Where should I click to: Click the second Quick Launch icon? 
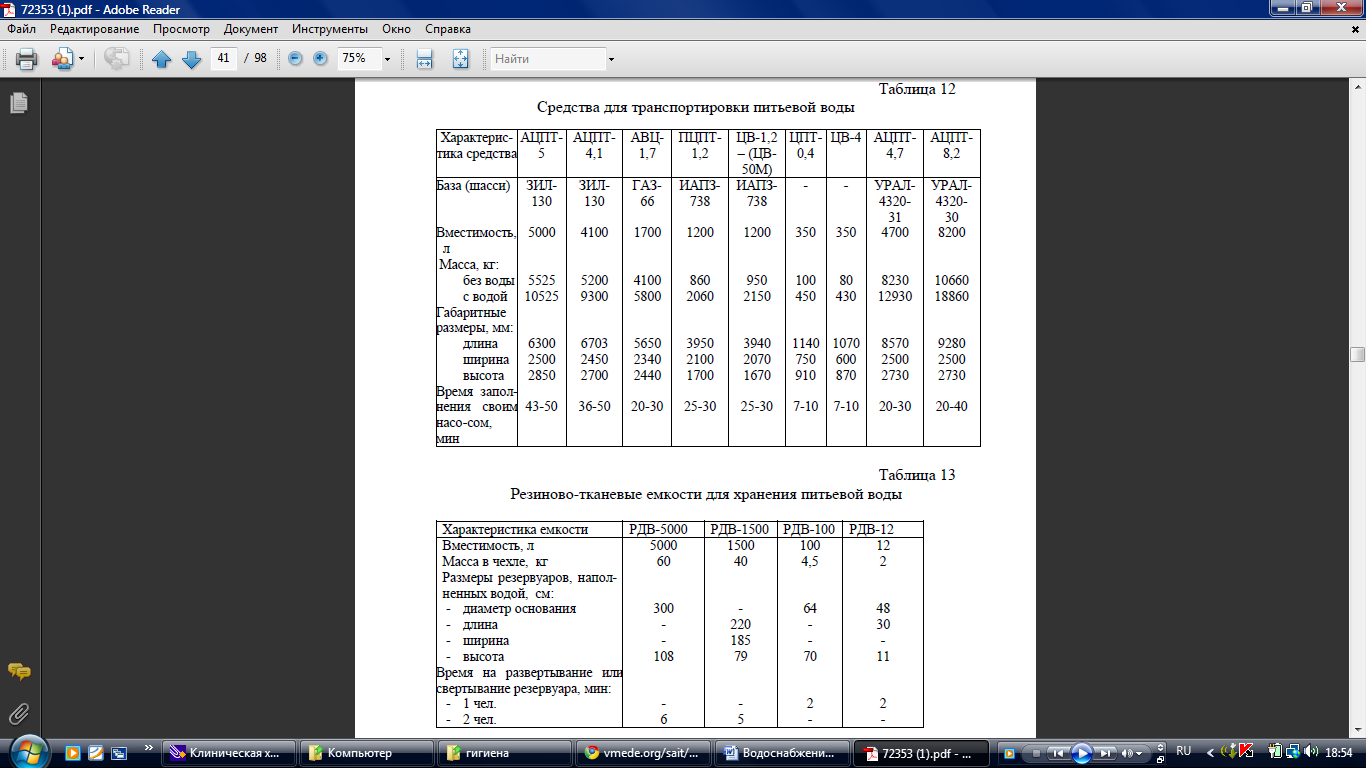pos(96,752)
